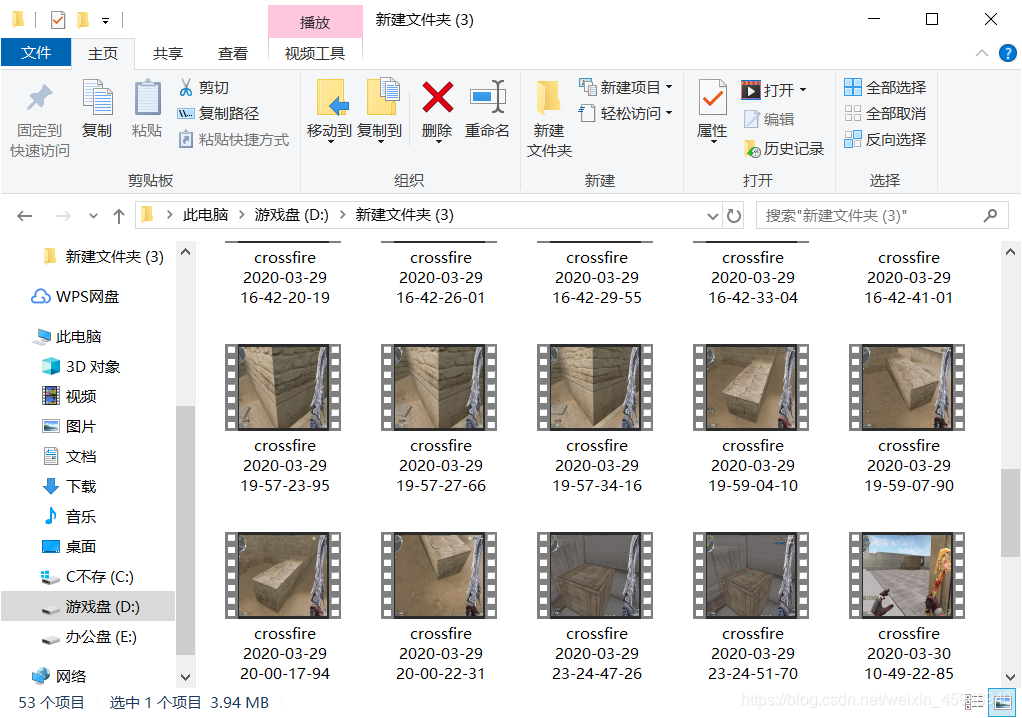Expand the Open (打开) dropdown arrow
Image resolution: width=1022 pixels, height=718 pixels.
click(803, 90)
